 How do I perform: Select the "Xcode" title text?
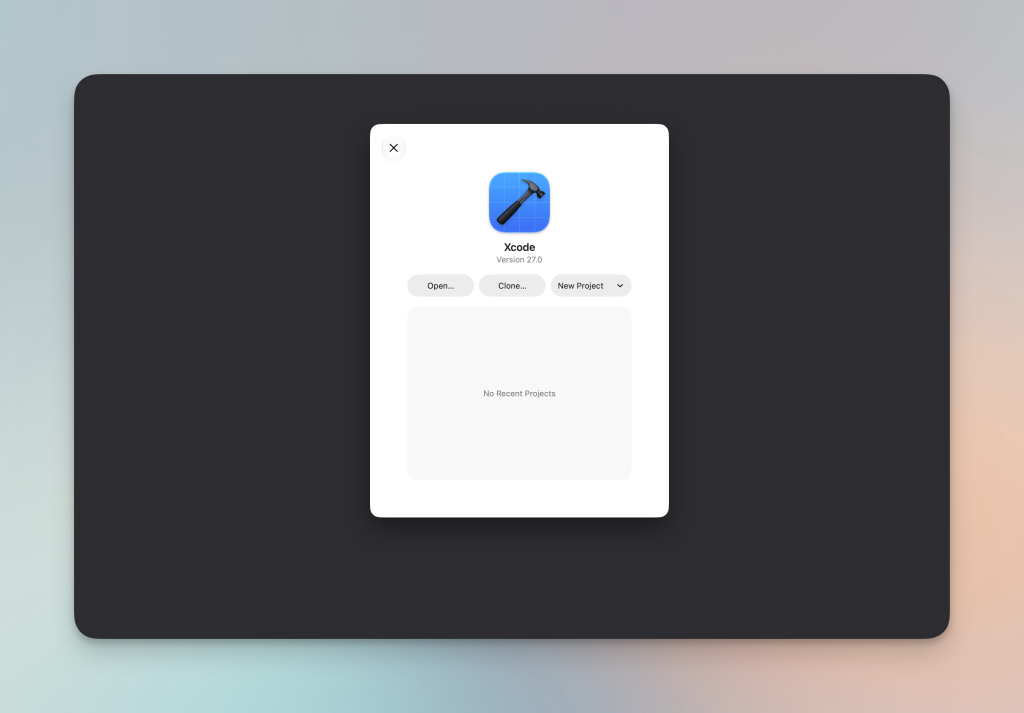[x=519, y=247]
